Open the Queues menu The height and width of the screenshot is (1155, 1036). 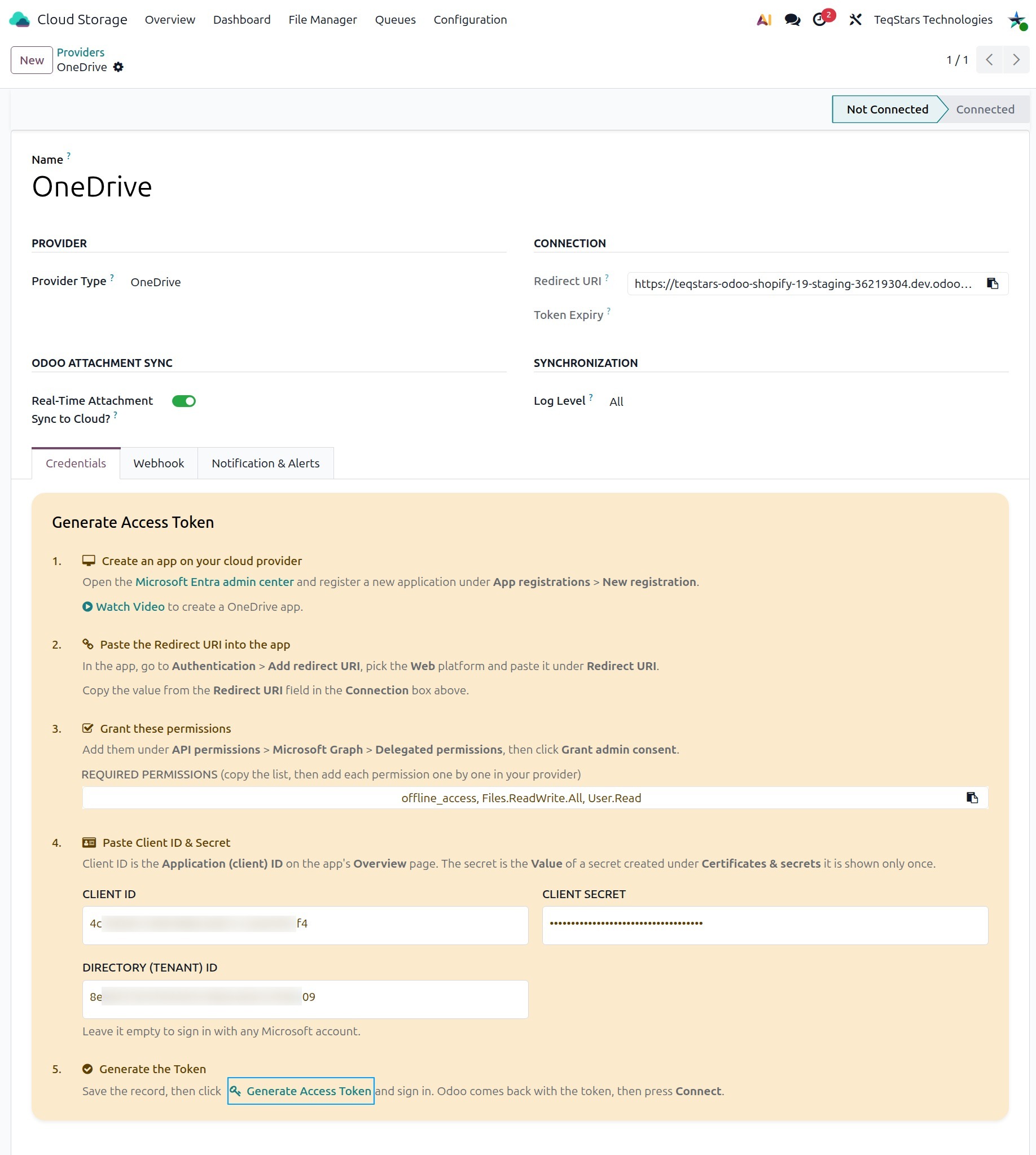[x=395, y=20]
